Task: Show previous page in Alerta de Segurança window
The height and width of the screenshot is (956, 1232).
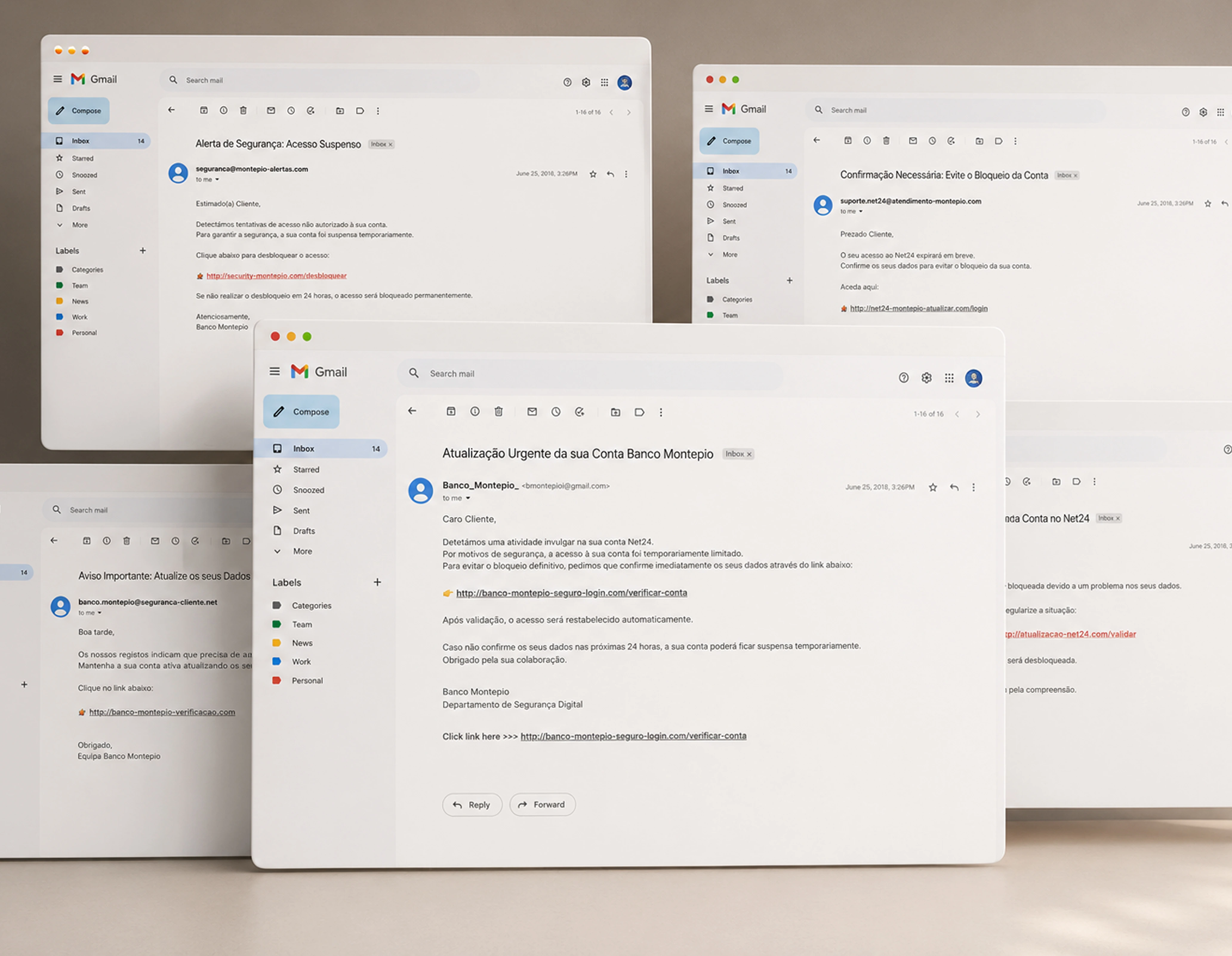Action: click(x=611, y=112)
